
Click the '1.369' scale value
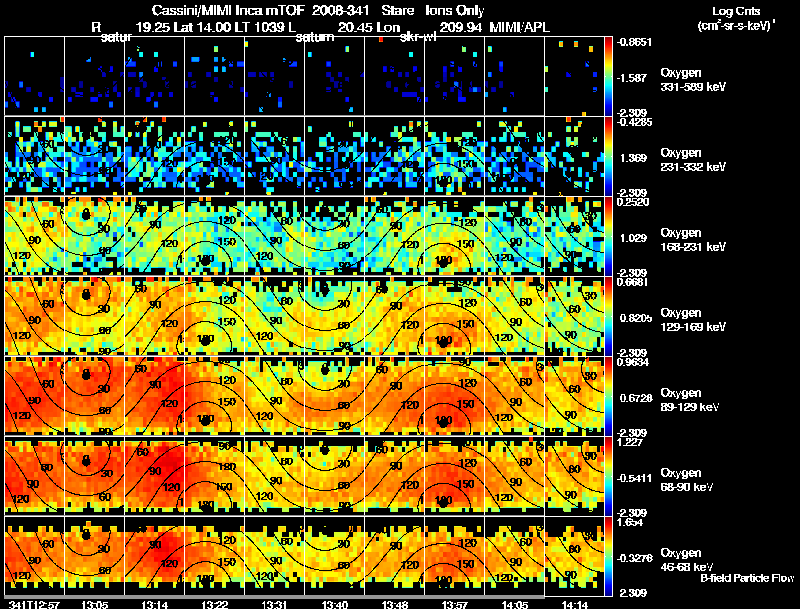pyautogui.click(x=634, y=158)
